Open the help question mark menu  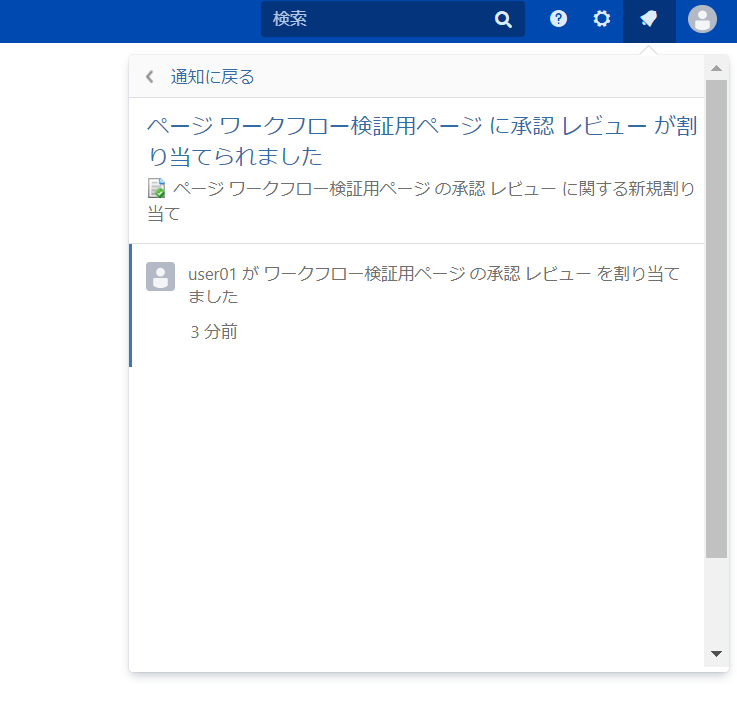coord(558,19)
